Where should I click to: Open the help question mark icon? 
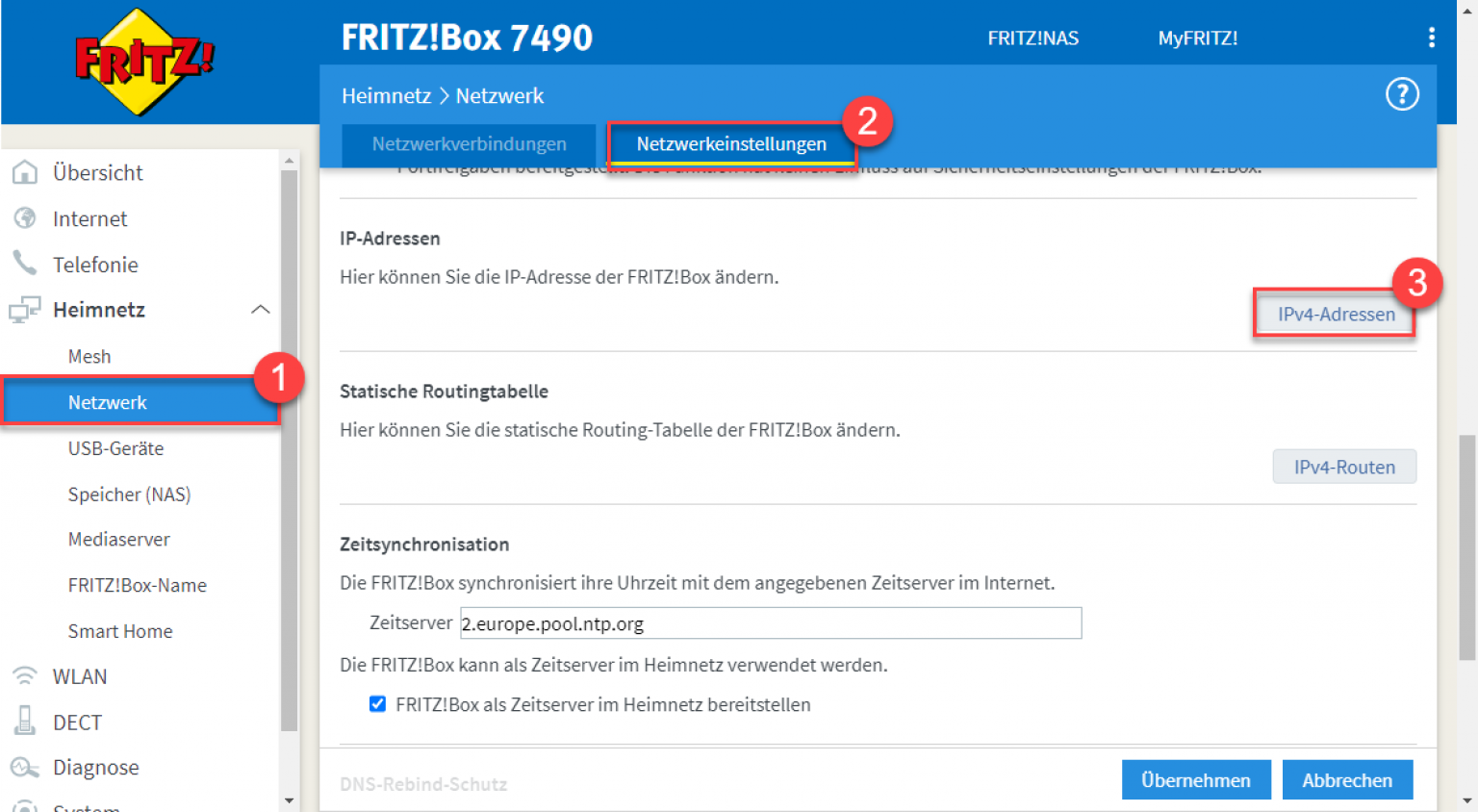pos(1402,94)
